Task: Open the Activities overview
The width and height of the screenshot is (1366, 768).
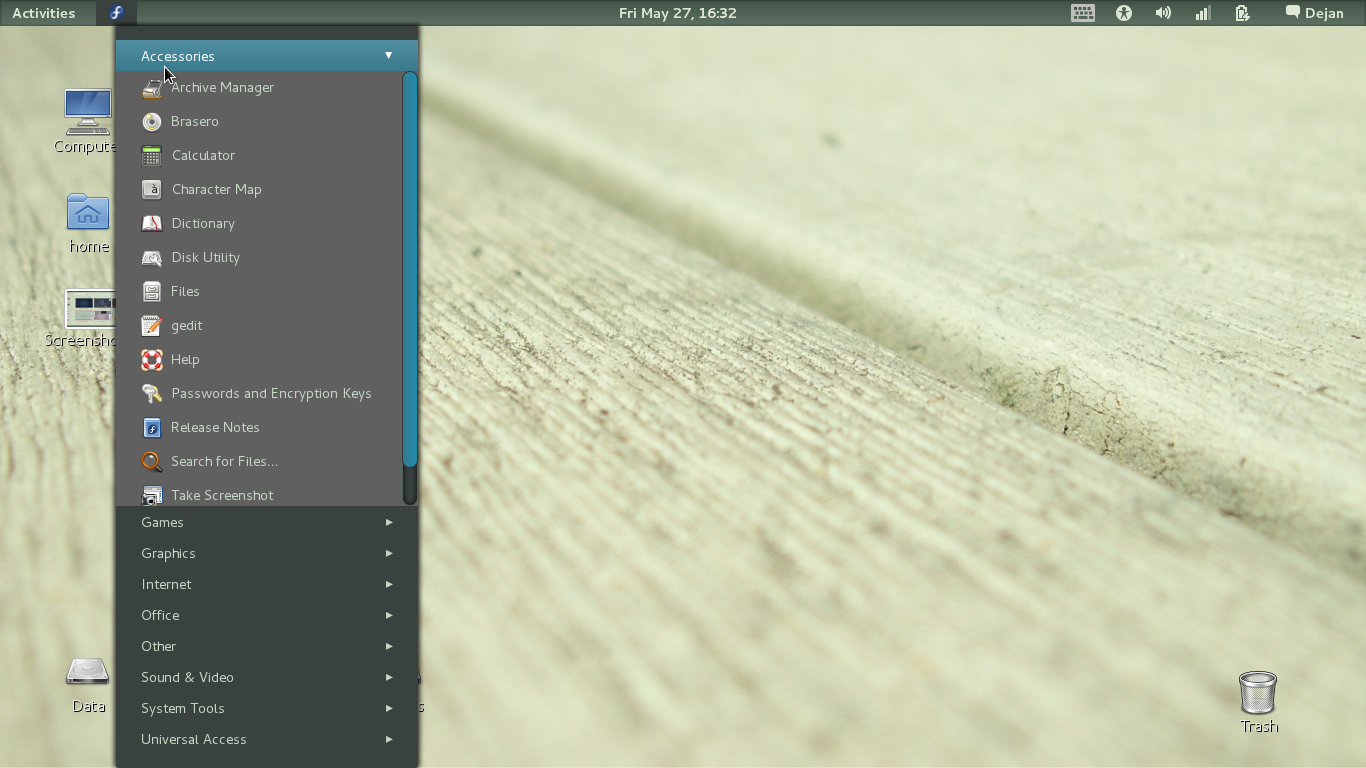Action: (x=44, y=13)
